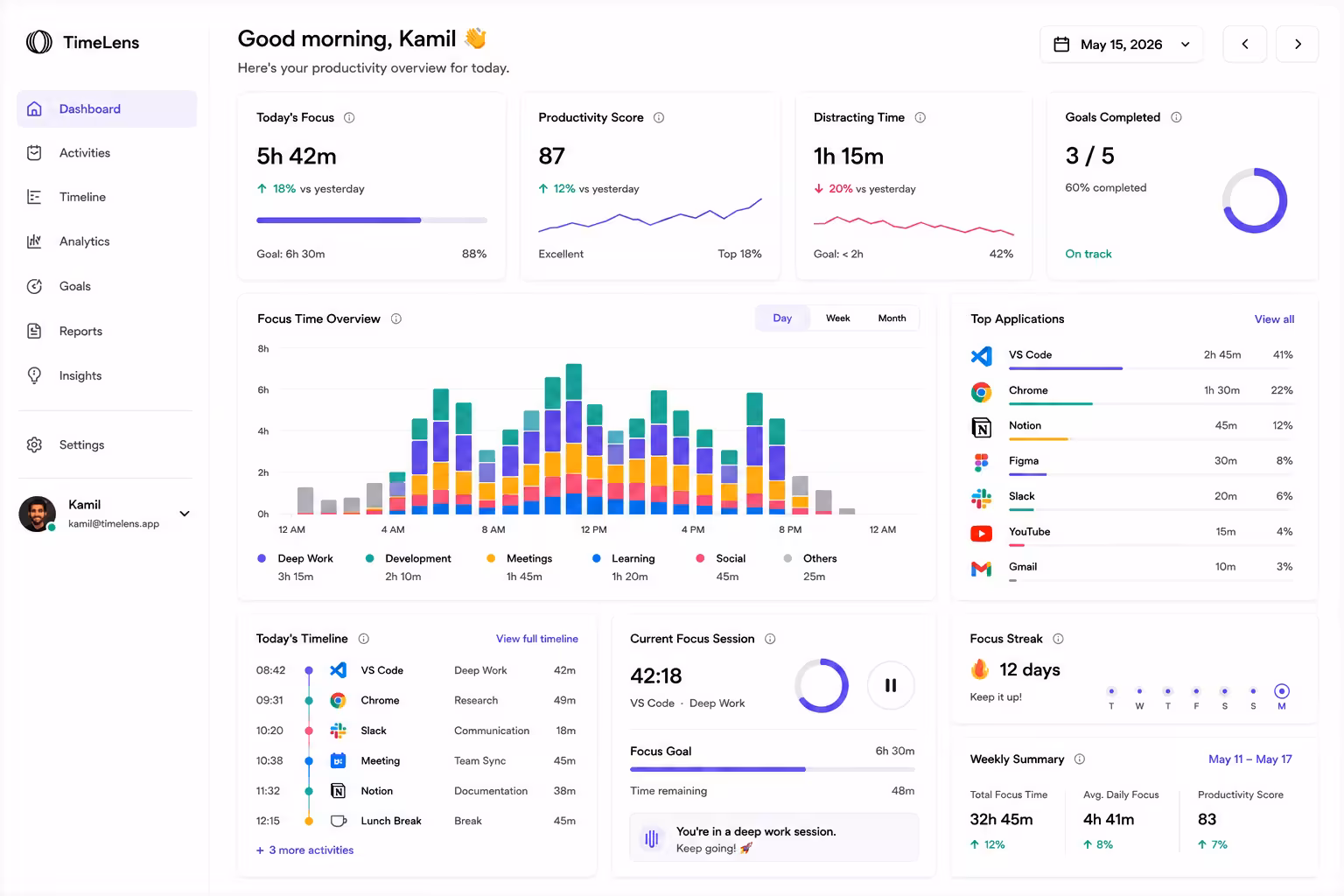1344x896 pixels.
Task: Toggle the Deep Work legend series
Action: pos(296,567)
